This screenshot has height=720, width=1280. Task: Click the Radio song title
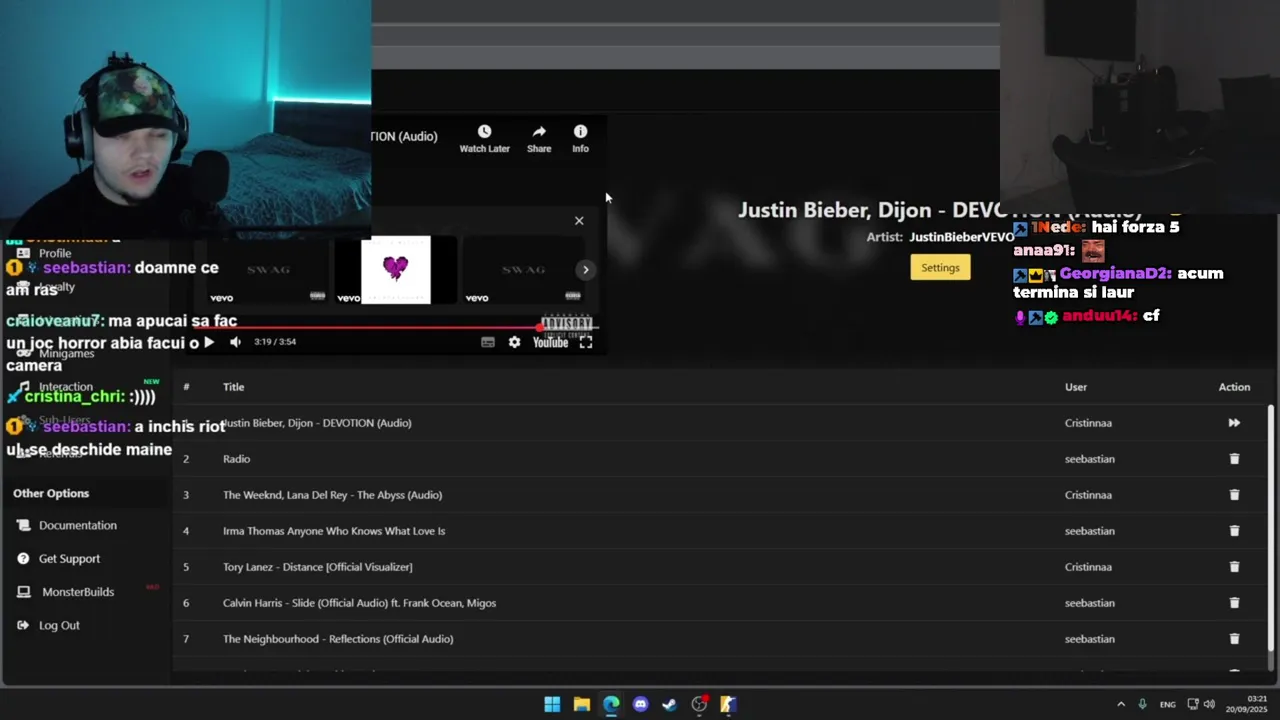pyautogui.click(x=236, y=459)
